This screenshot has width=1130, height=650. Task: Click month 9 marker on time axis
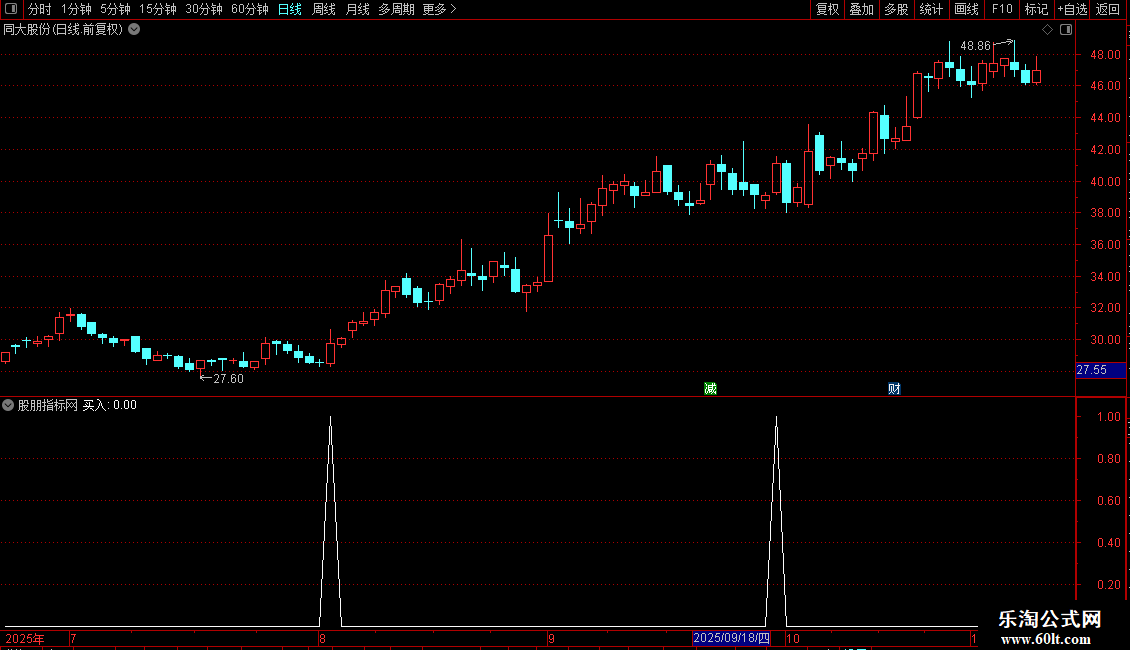[x=551, y=639]
